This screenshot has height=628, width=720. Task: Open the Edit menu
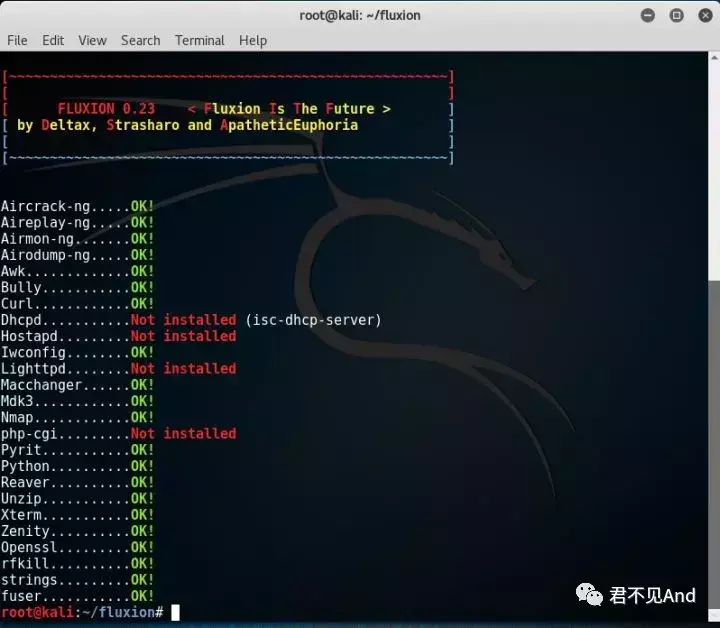[x=53, y=40]
